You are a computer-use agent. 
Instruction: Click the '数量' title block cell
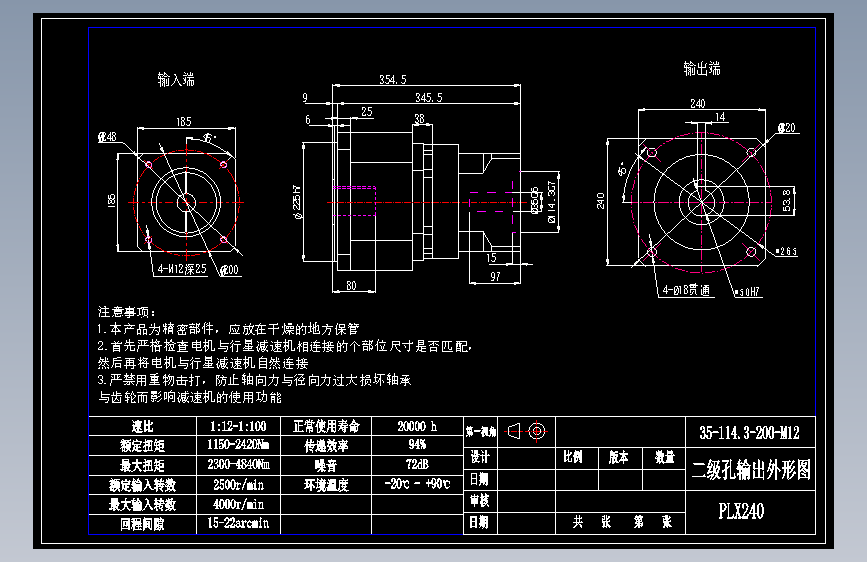pos(665,457)
